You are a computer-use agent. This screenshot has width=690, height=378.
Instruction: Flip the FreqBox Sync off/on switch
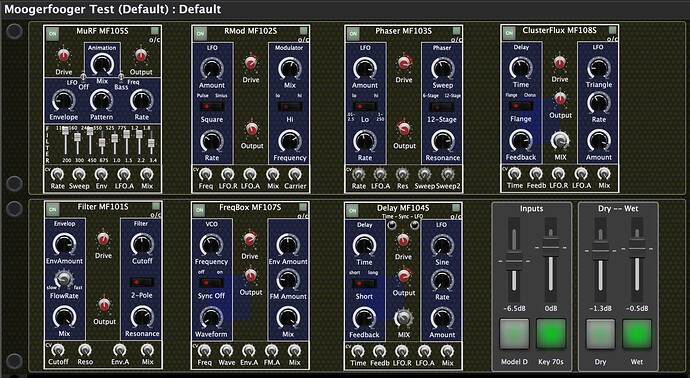(211, 283)
